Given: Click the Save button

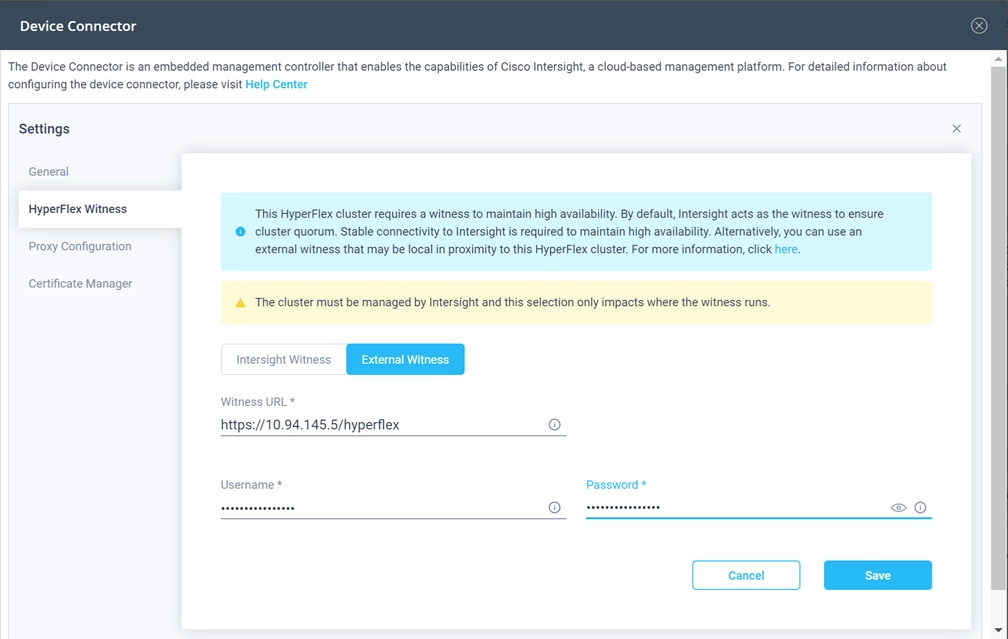Looking at the screenshot, I should (878, 575).
